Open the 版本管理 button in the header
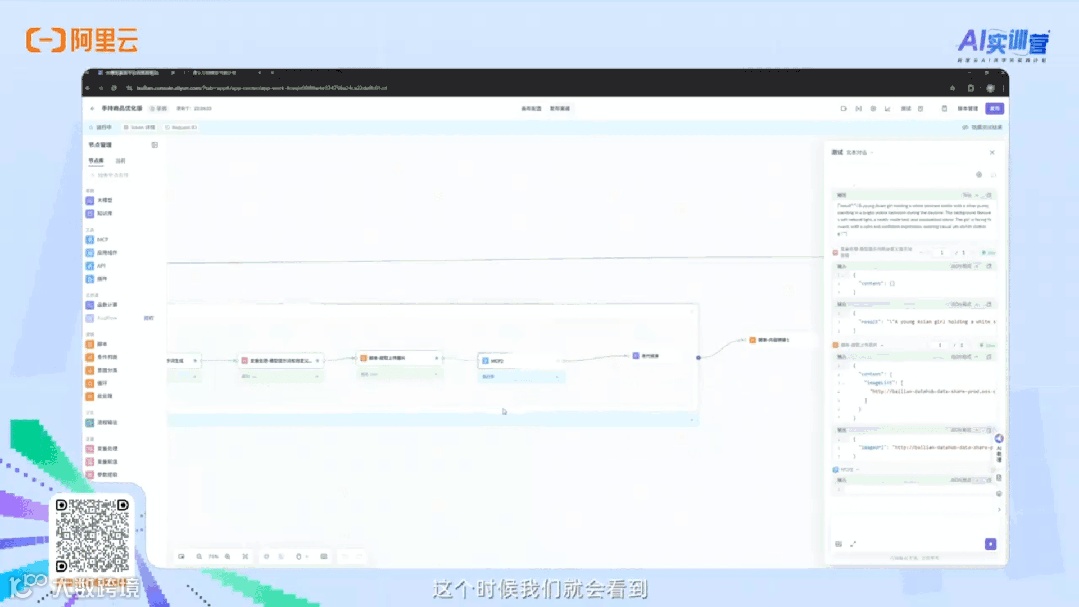The height and width of the screenshot is (607, 1079). point(968,109)
